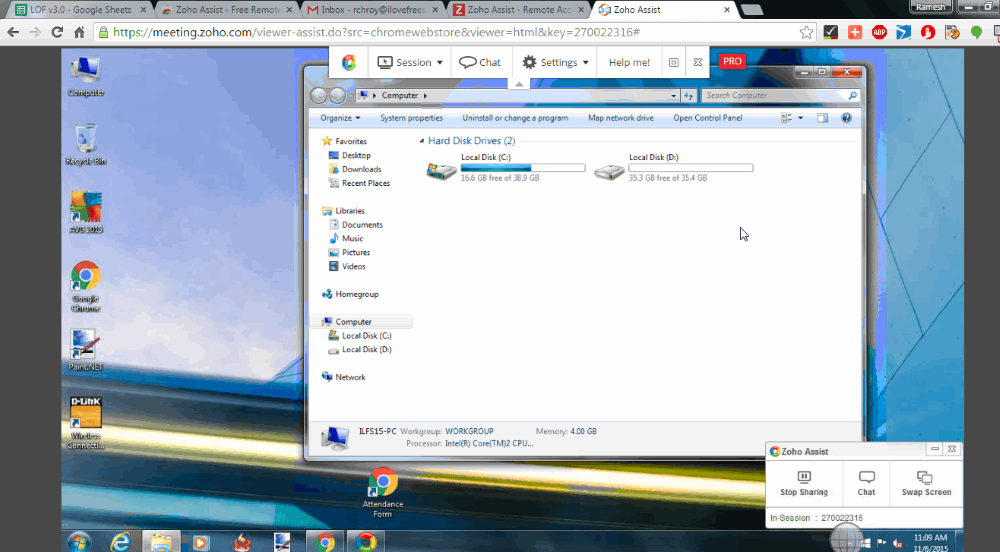Select Downloads under Favorites
Image resolution: width=1000 pixels, height=552 pixels.
[355, 170]
